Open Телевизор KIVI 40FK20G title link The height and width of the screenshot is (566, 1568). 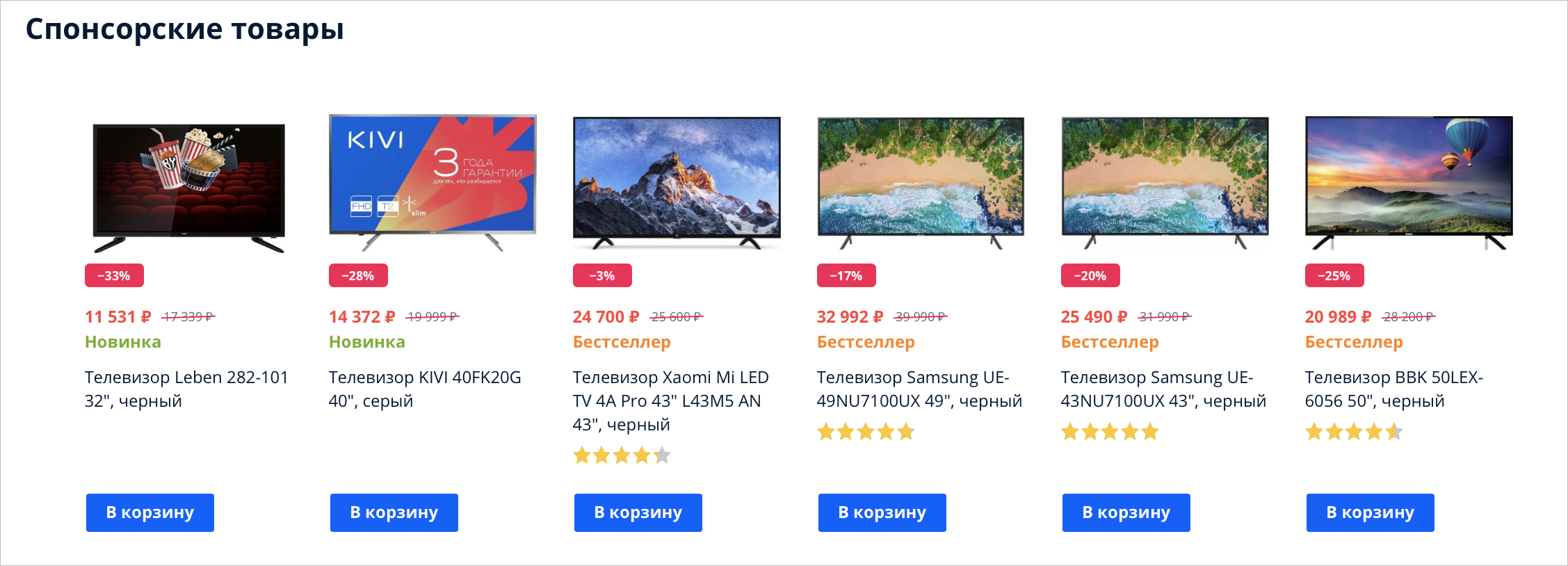425,389
